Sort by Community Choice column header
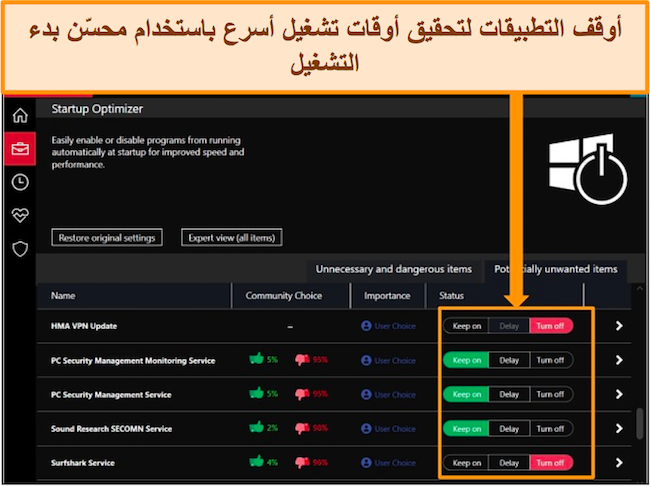The height and width of the screenshot is (486, 650). (291, 296)
